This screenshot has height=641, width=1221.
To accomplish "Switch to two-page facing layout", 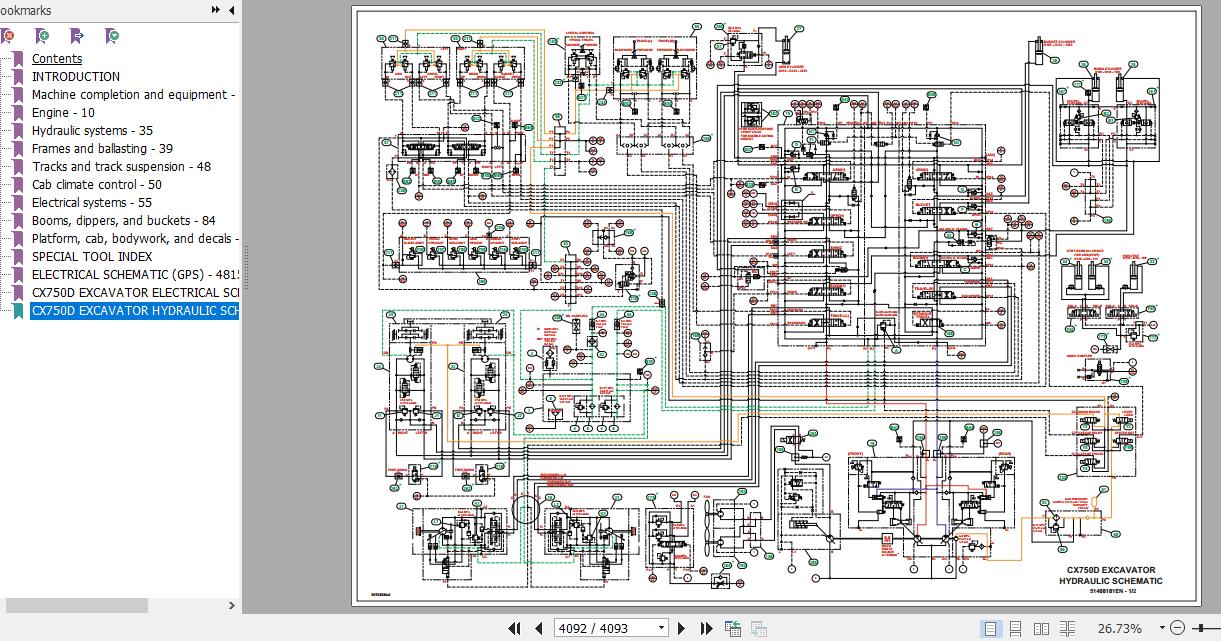I will (x=1041, y=628).
